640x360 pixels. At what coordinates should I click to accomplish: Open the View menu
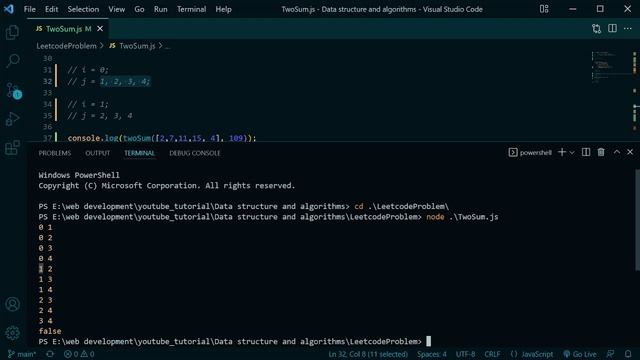(x=117, y=9)
